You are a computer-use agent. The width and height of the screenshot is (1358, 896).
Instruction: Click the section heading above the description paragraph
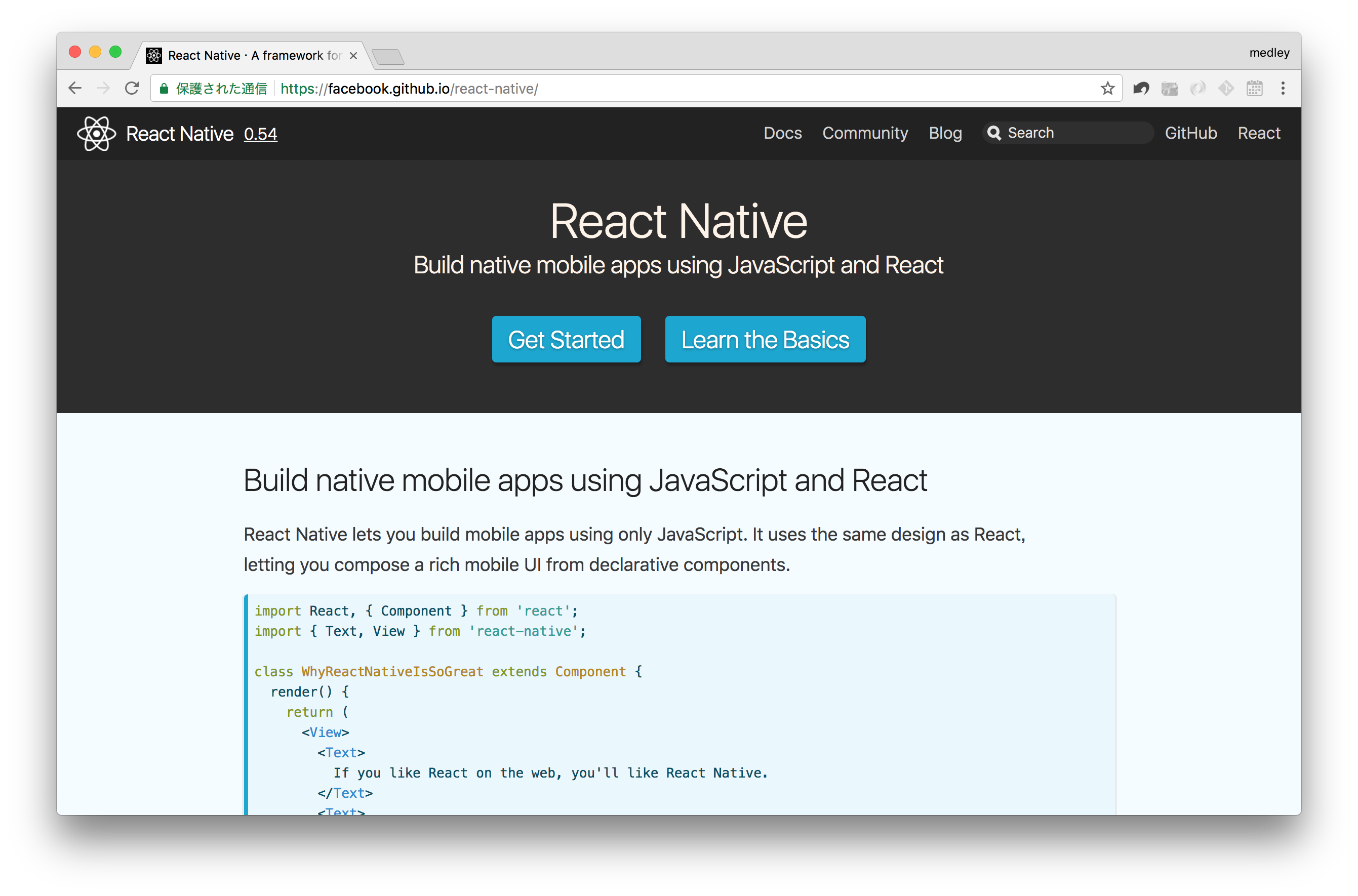coord(585,480)
